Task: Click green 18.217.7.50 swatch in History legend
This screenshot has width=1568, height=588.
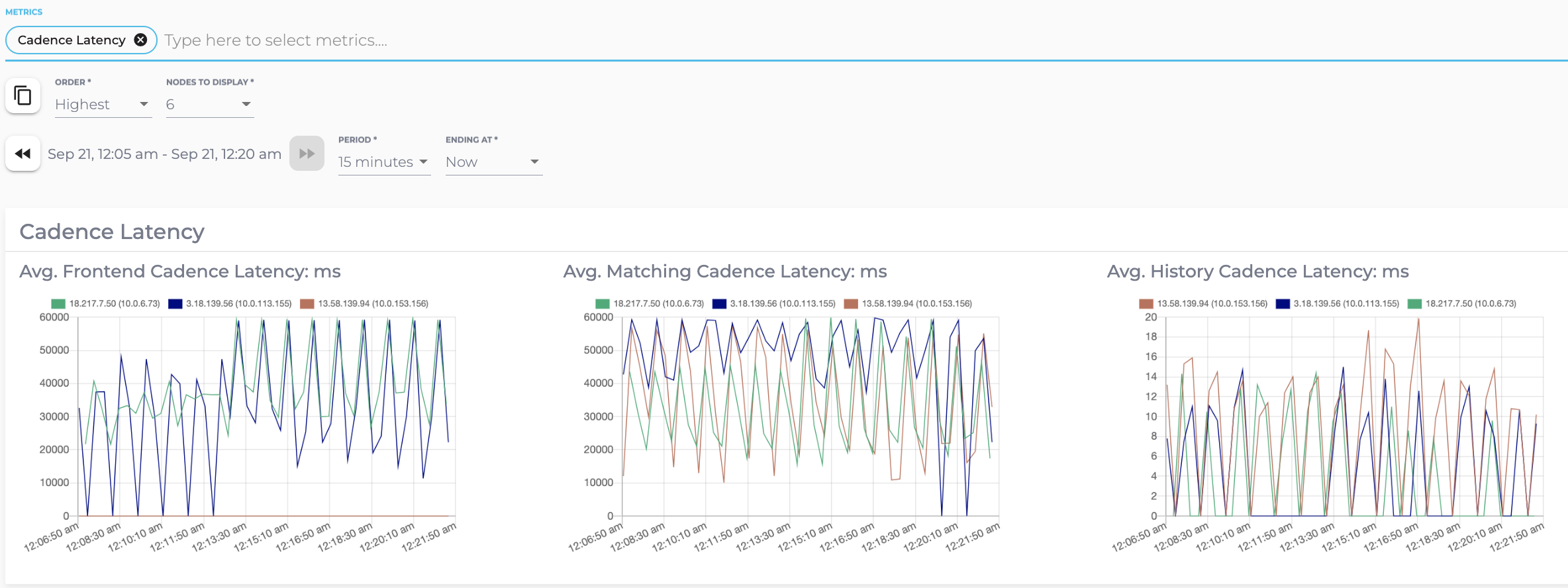Action: (x=1414, y=304)
